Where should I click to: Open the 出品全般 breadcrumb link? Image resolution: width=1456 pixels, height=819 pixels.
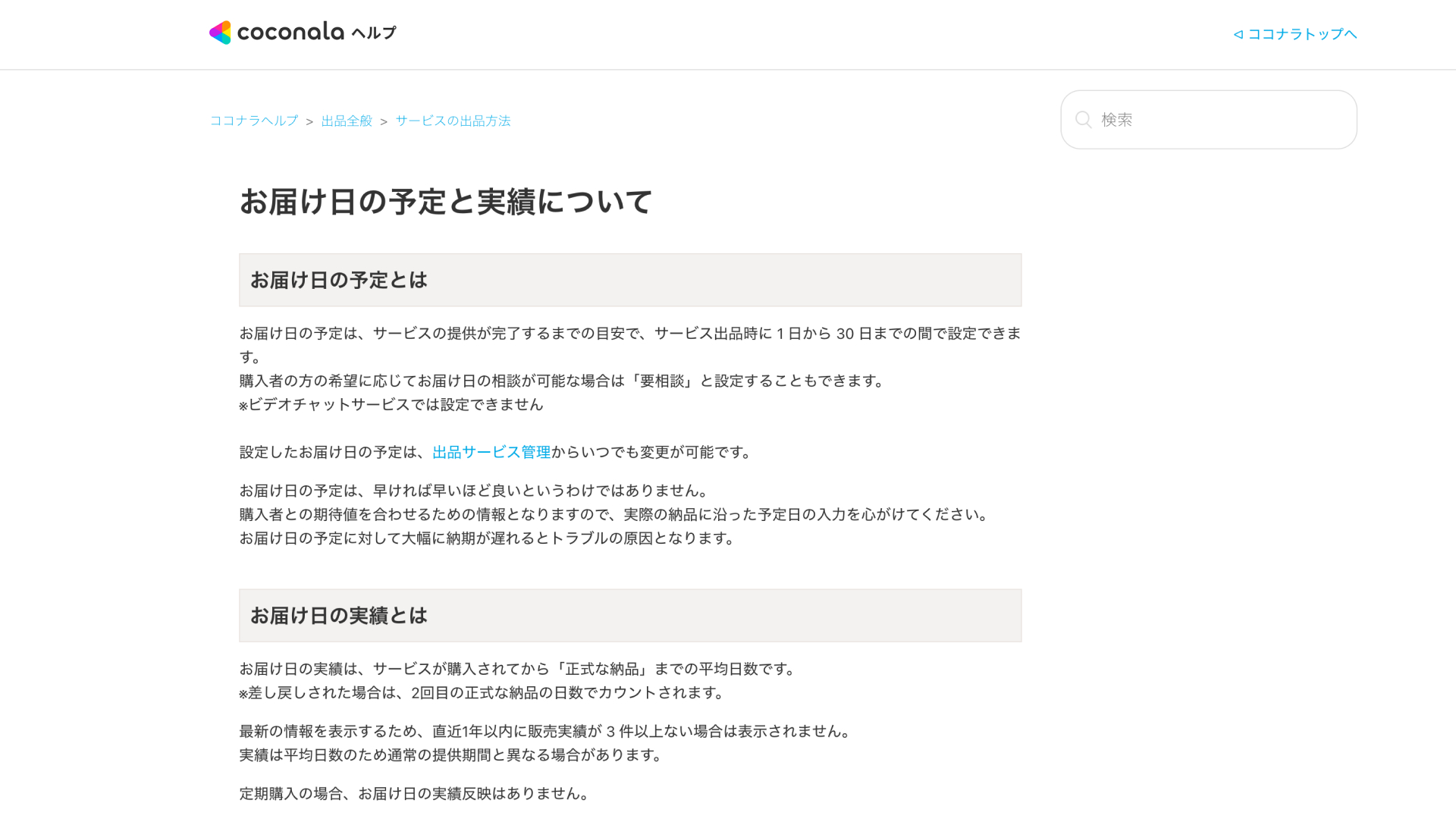point(347,121)
